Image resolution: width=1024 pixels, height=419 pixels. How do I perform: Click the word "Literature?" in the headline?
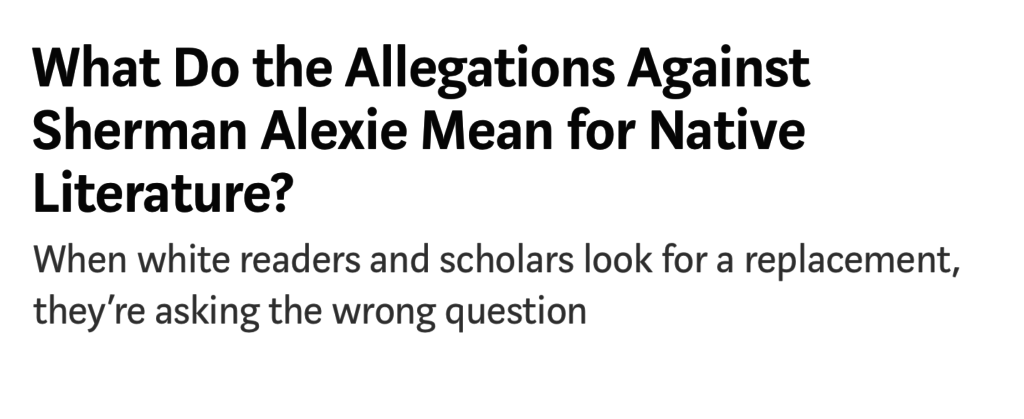point(160,193)
